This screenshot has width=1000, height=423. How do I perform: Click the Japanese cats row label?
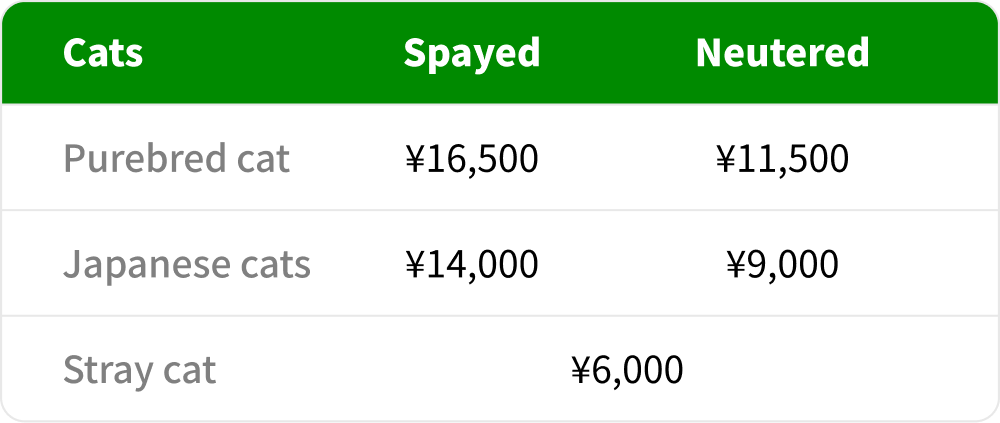click(x=186, y=264)
